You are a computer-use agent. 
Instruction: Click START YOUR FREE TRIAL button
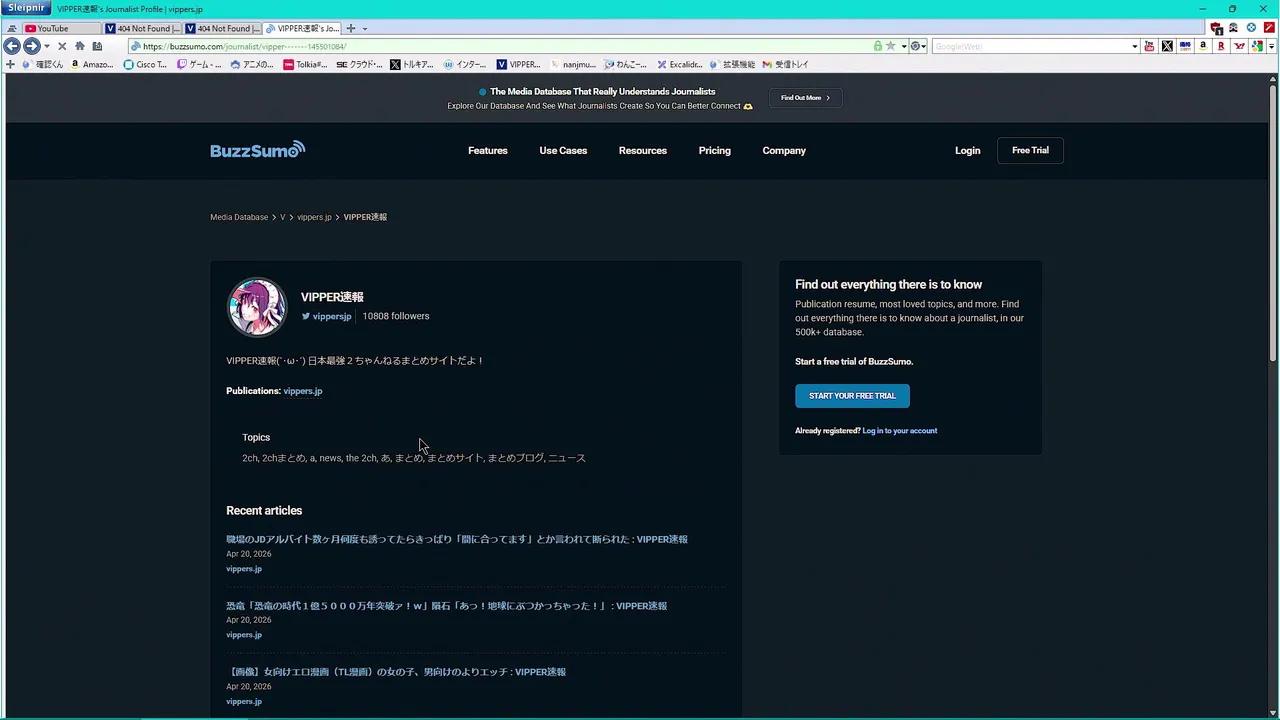click(x=852, y=396)
